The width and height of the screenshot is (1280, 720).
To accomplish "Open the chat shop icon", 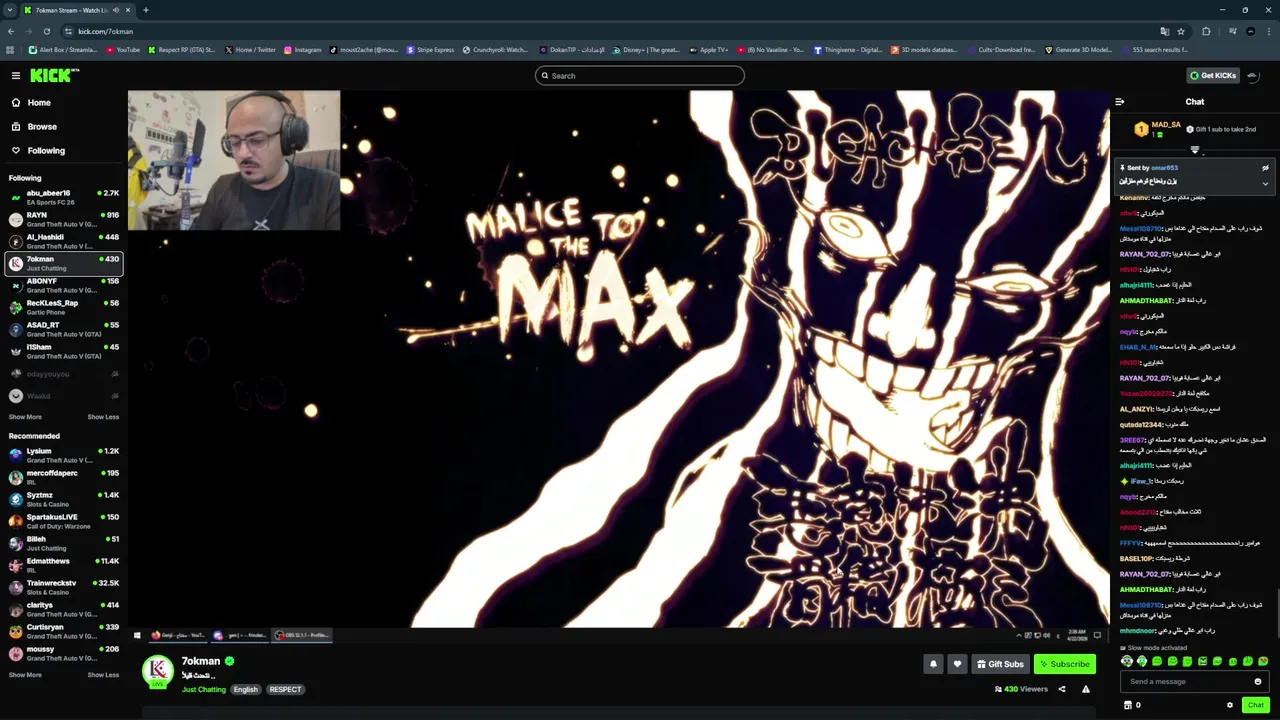I will pyautogui.click(x=1128, y=705).
